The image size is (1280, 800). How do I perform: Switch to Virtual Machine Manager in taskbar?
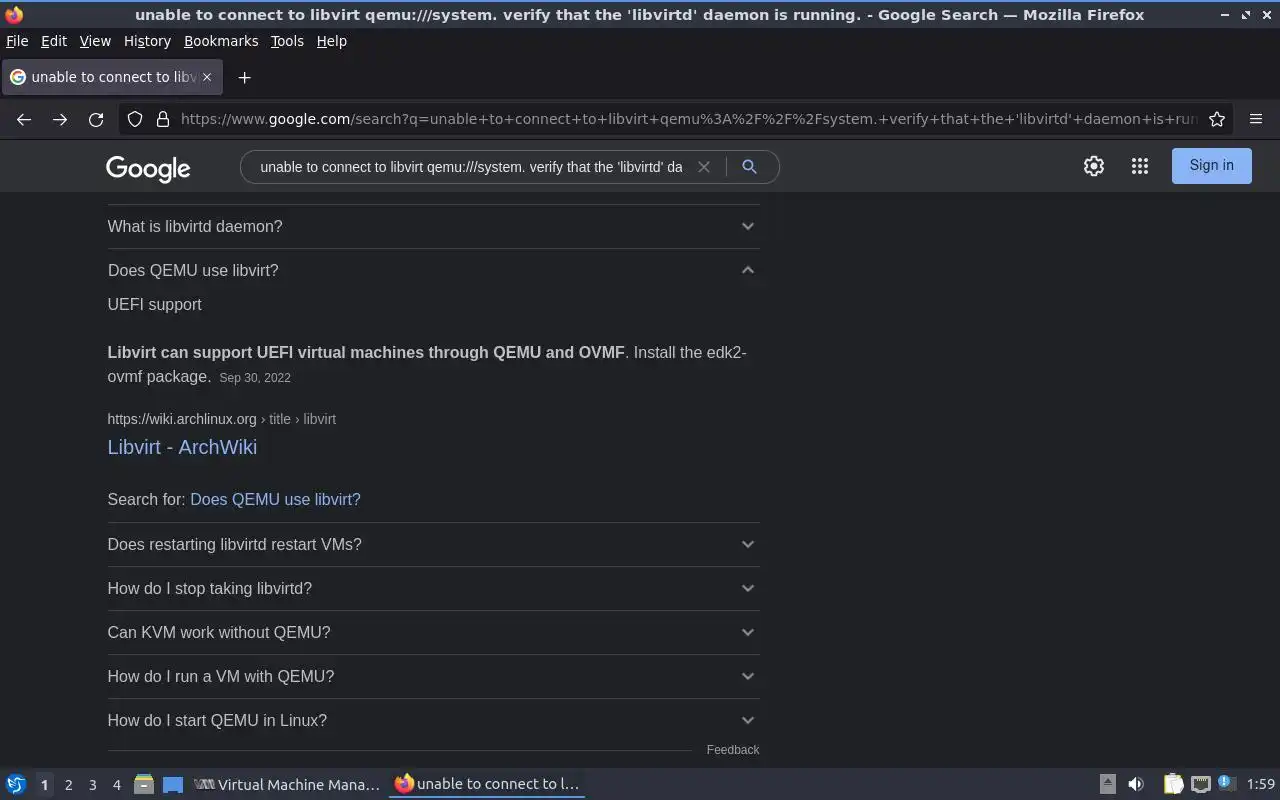click(288, 784)
